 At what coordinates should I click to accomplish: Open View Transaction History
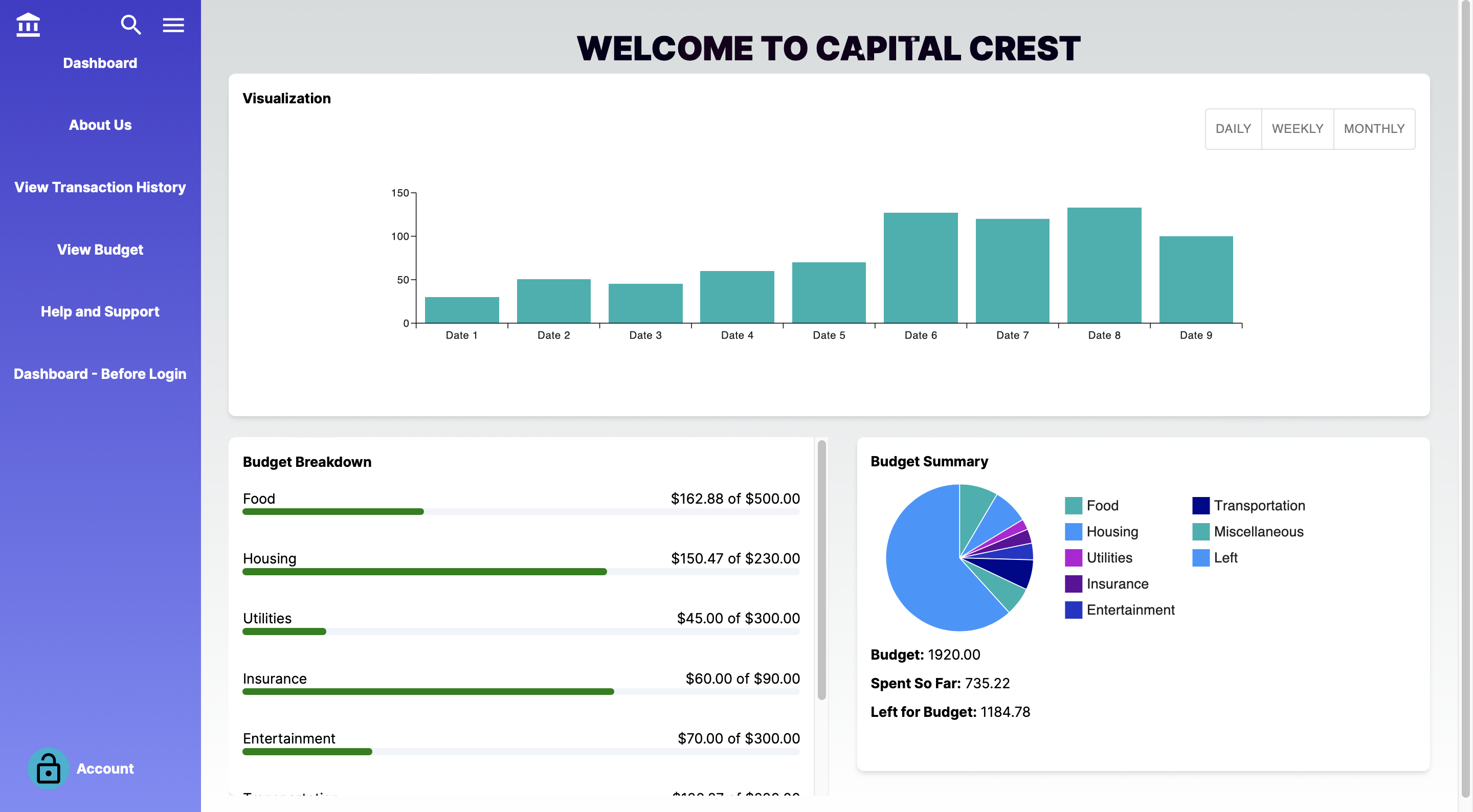point(100,187)
